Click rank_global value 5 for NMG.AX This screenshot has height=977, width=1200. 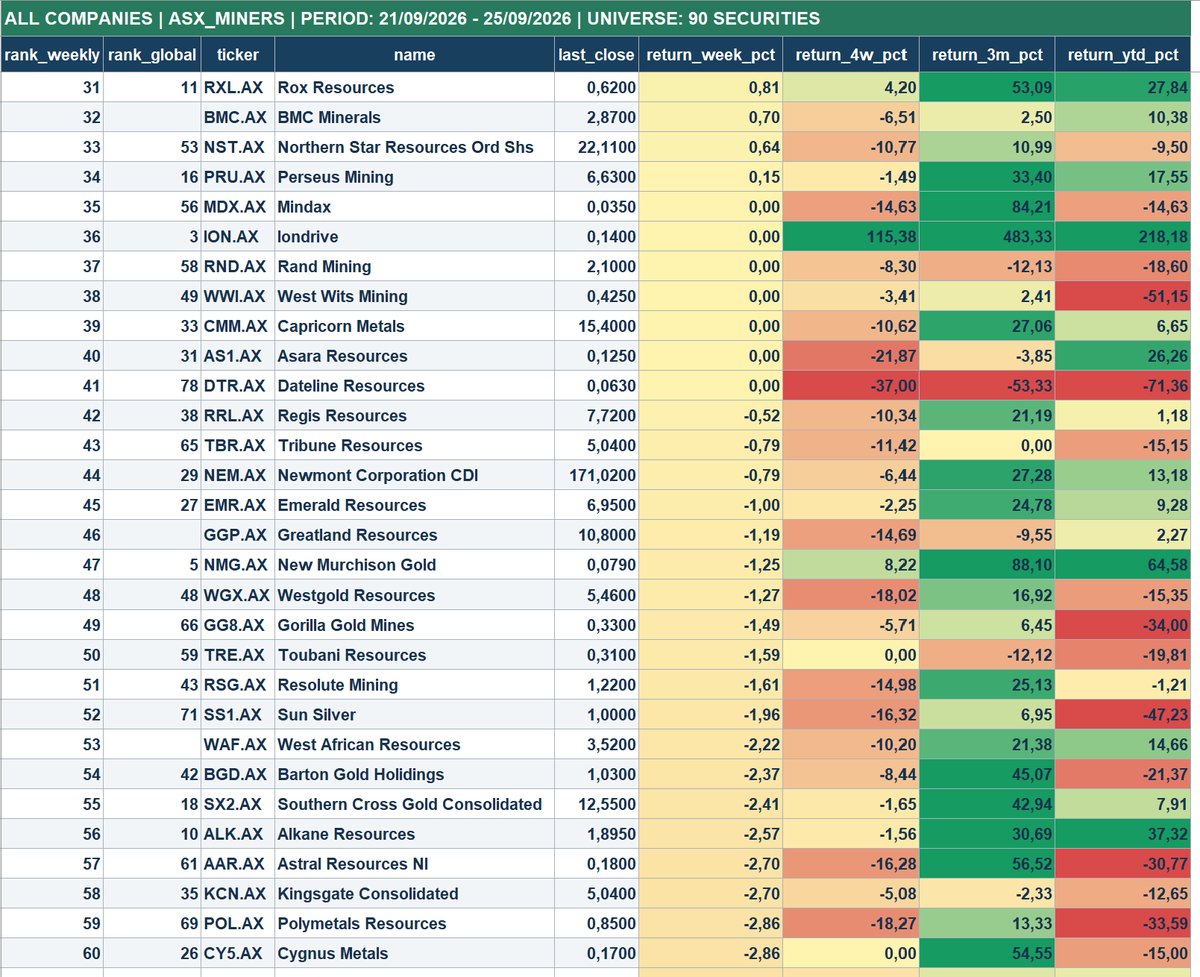152,565
